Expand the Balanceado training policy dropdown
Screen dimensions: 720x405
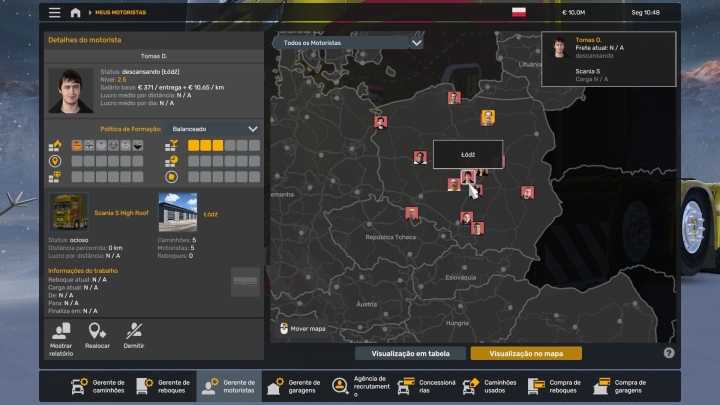pyautogui.click(x=214, y=129)
